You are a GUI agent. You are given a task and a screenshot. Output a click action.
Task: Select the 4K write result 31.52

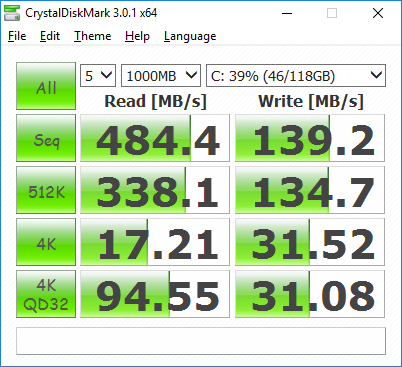(x=310, y=242)
